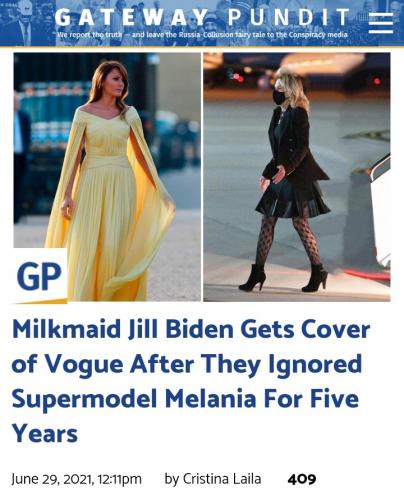Open the left photo with the yellow gown
This screenshot has width=404, height=500.
[x=107, y=177]
